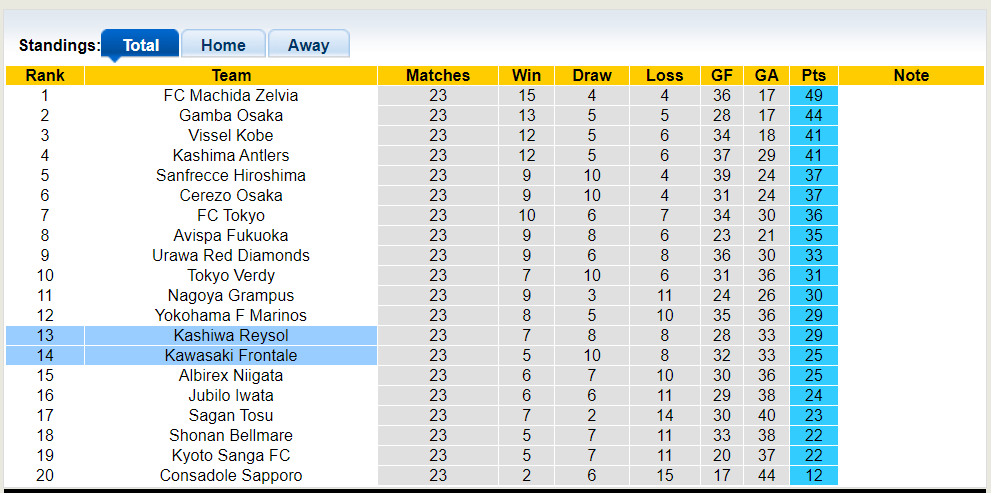Click the Pts column header

coord(813,76)
